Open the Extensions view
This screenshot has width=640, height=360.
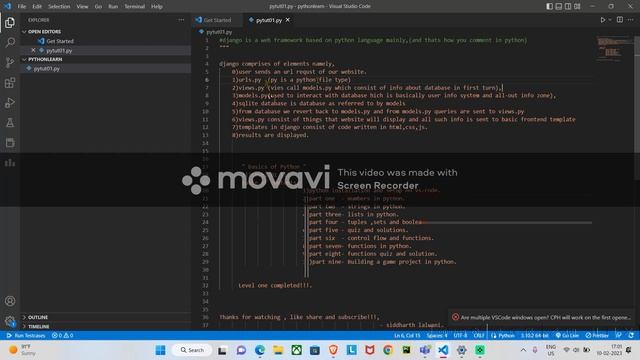coord(10,83)
